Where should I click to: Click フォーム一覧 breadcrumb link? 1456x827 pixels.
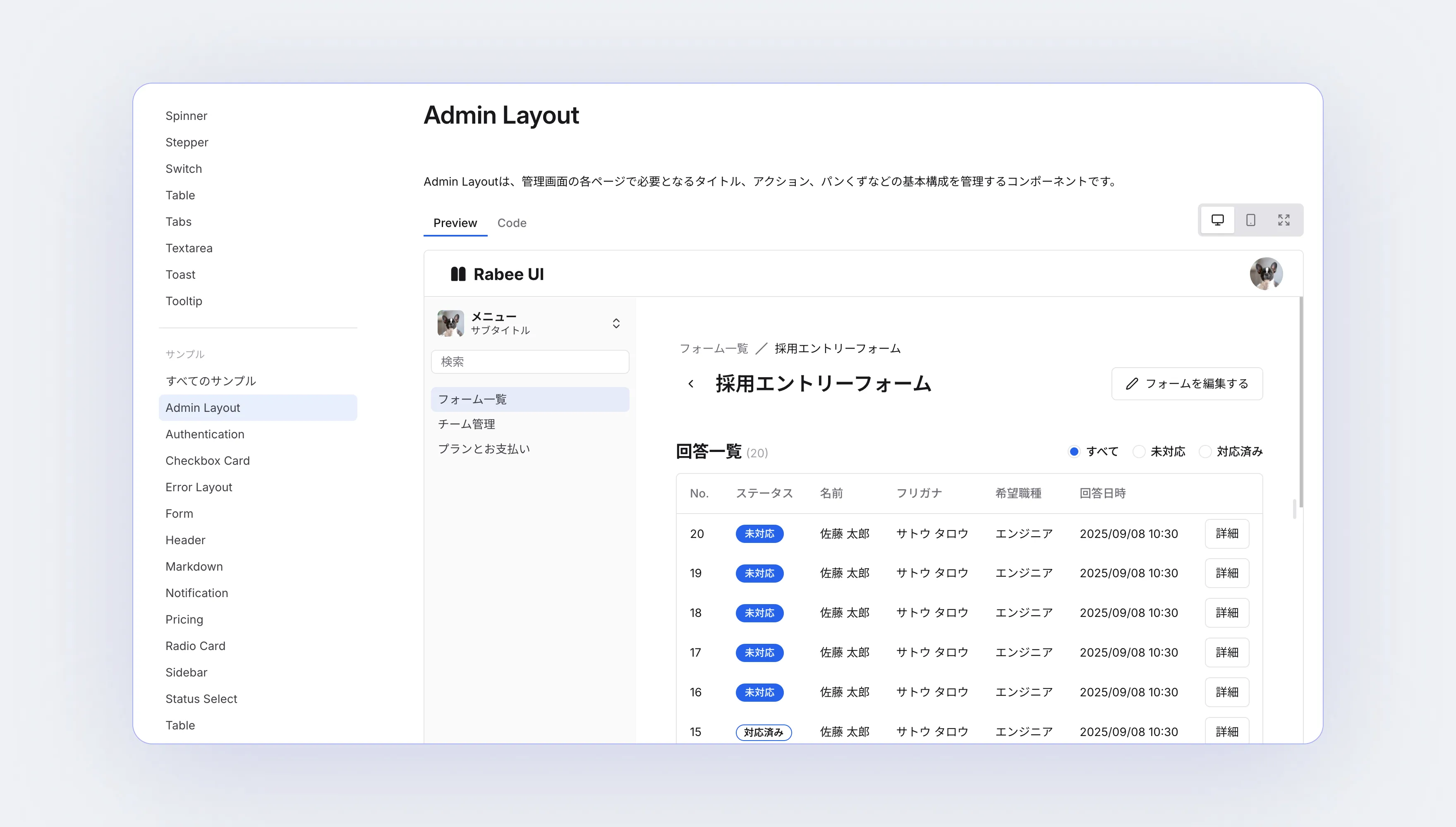point(714,348)
